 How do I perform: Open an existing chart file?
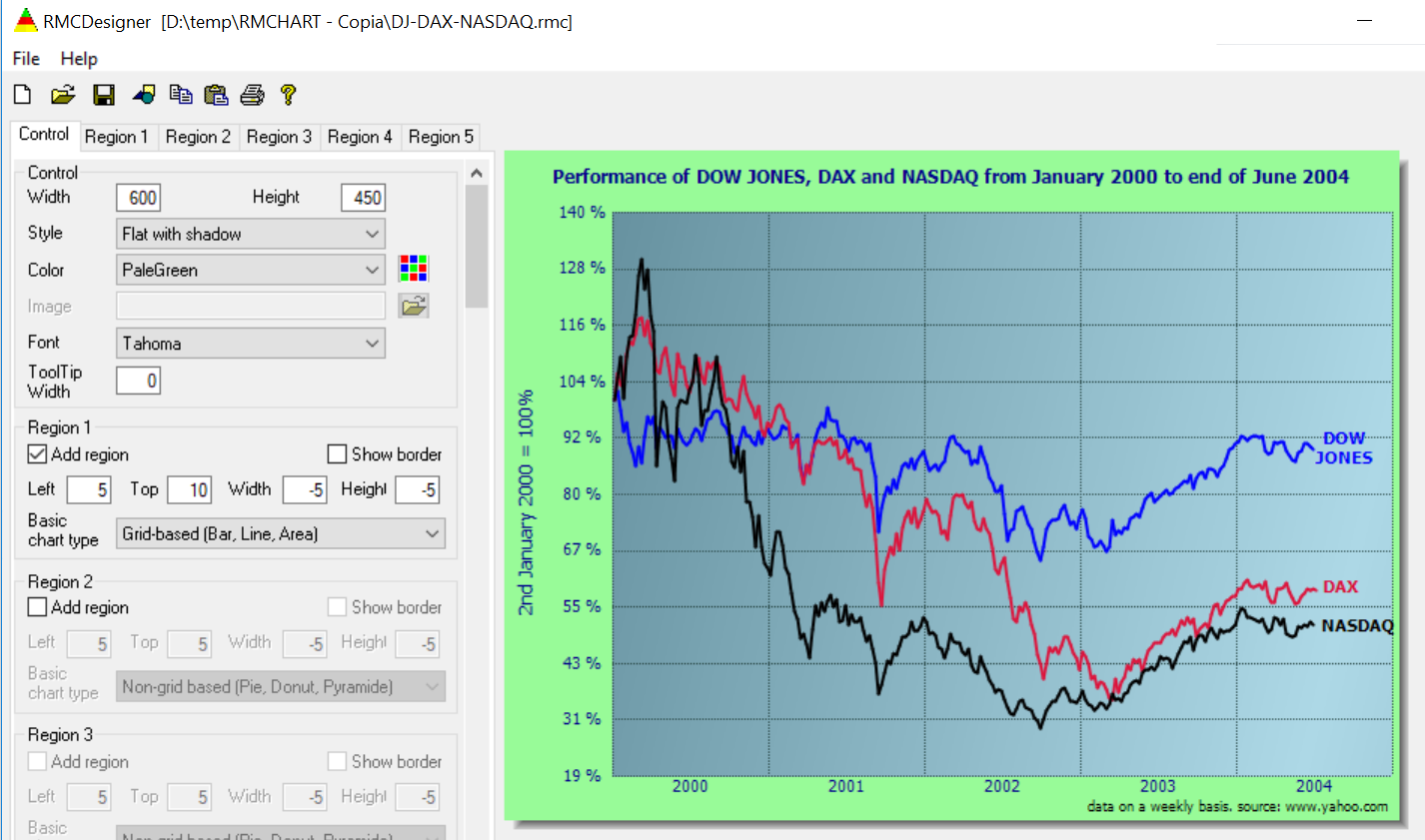pos(63,95)
